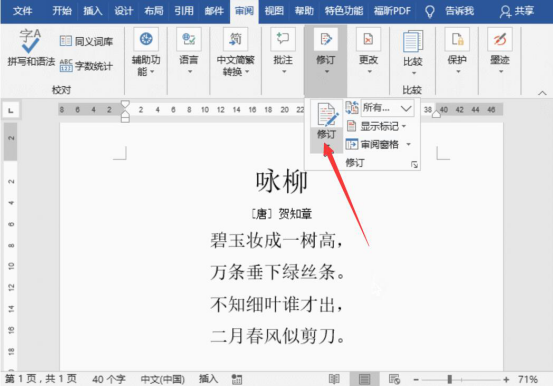
Task: Open the Language (语言) group
Action: coord(189,51)
